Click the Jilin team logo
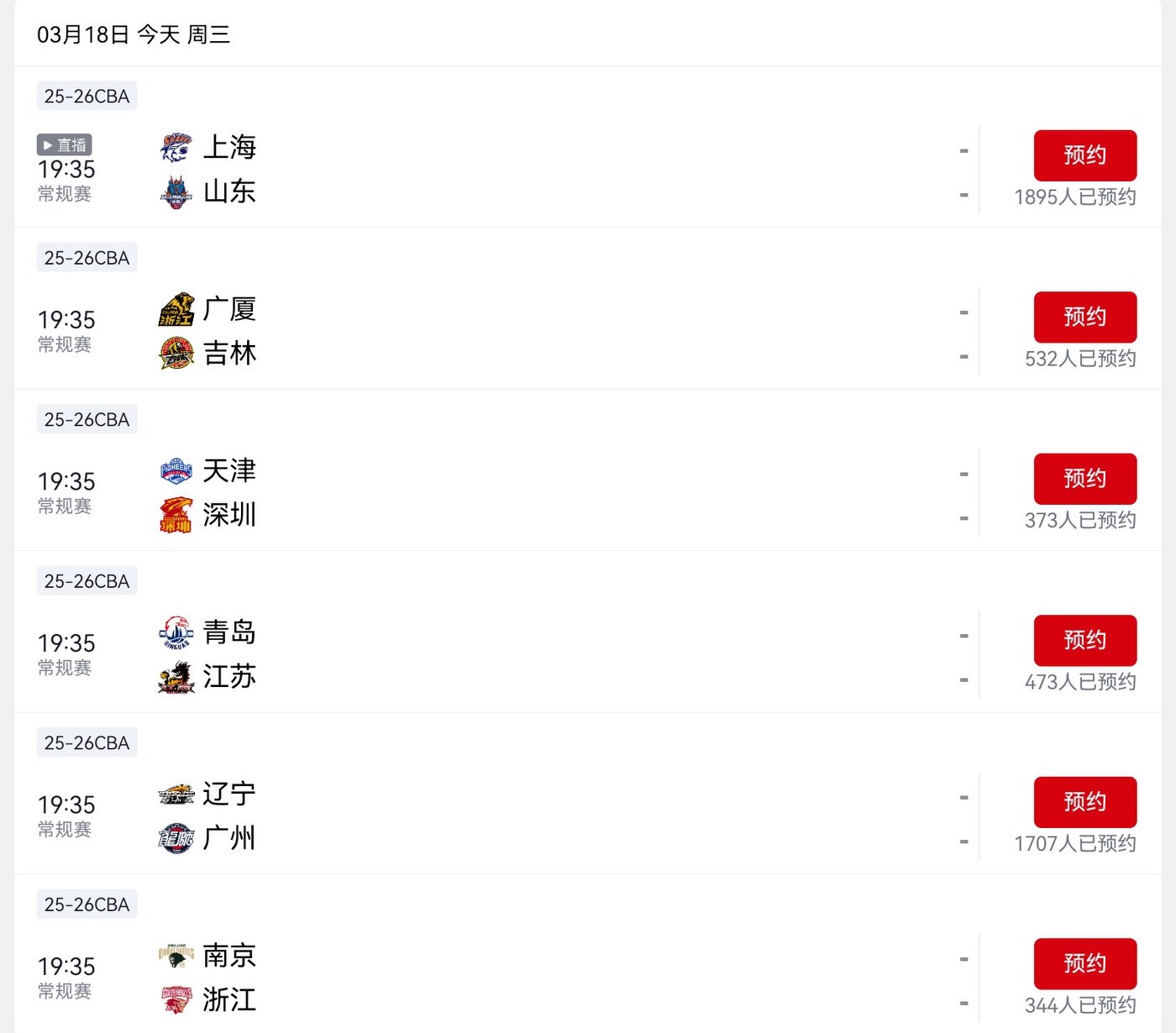 (x=176, y=354)
